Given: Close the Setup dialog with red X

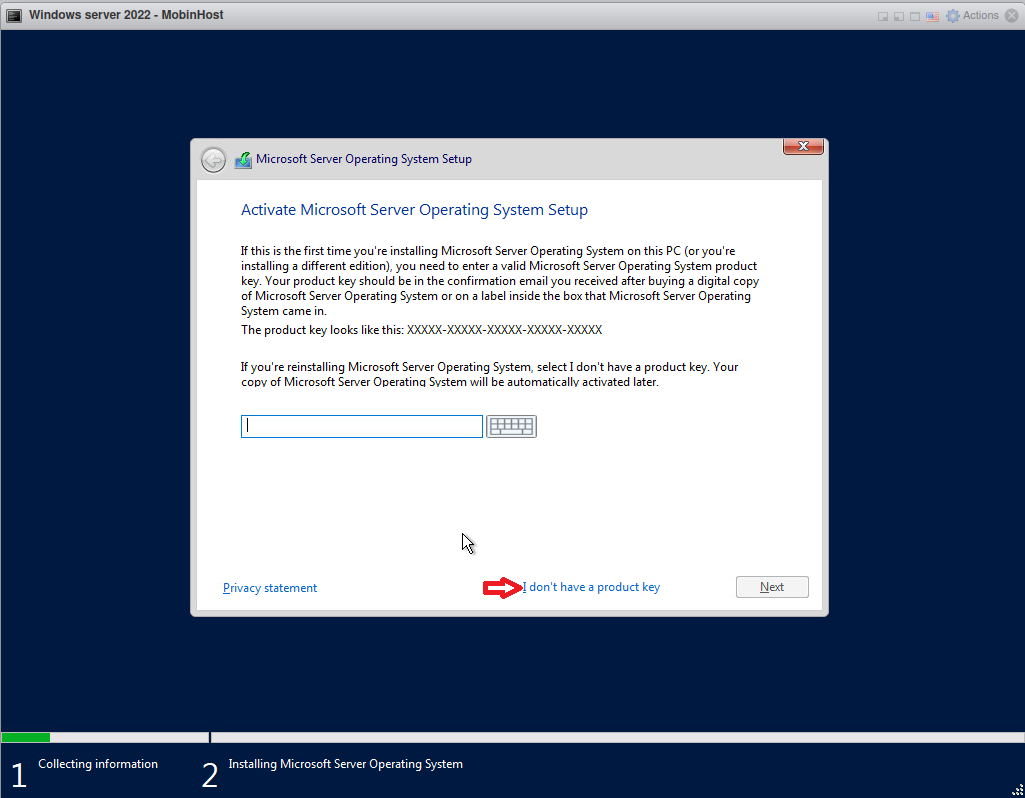Looking at the screenshot, I should (x=803, y=146).
